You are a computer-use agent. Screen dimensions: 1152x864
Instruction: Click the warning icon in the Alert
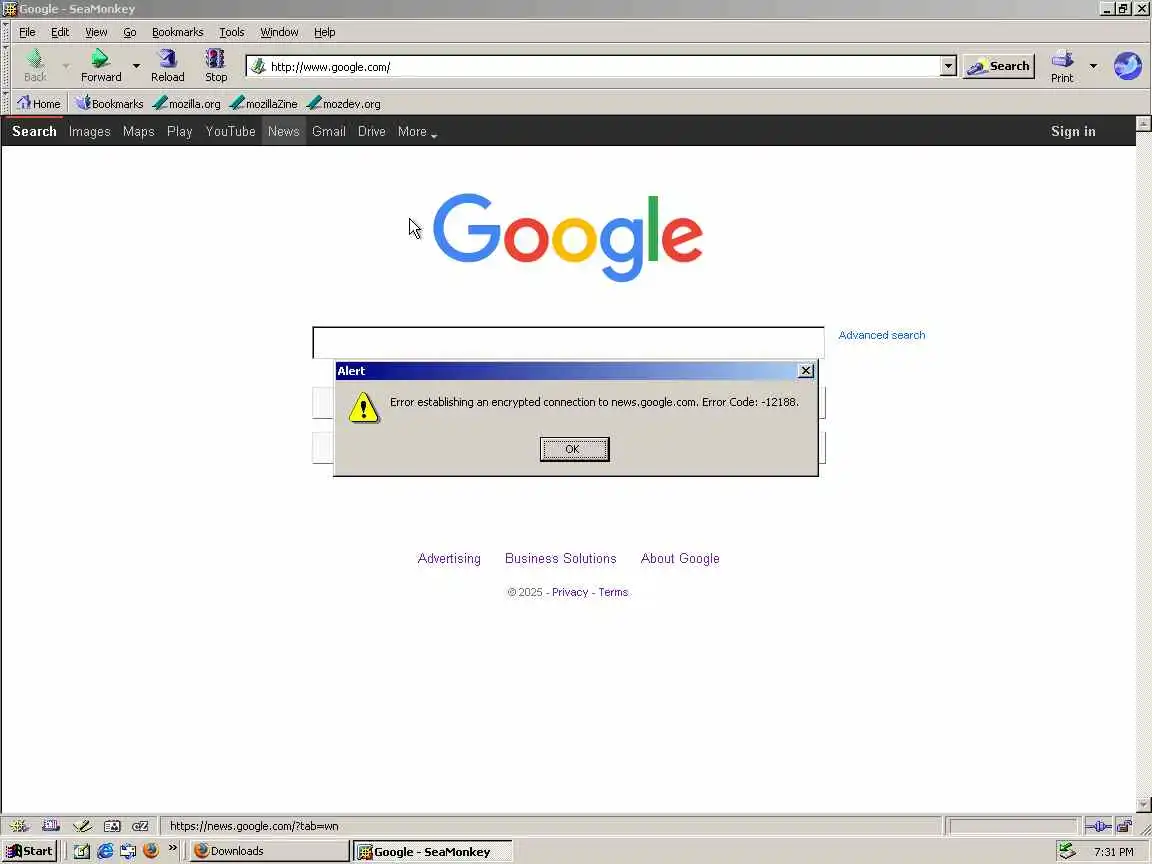point(364,408)
